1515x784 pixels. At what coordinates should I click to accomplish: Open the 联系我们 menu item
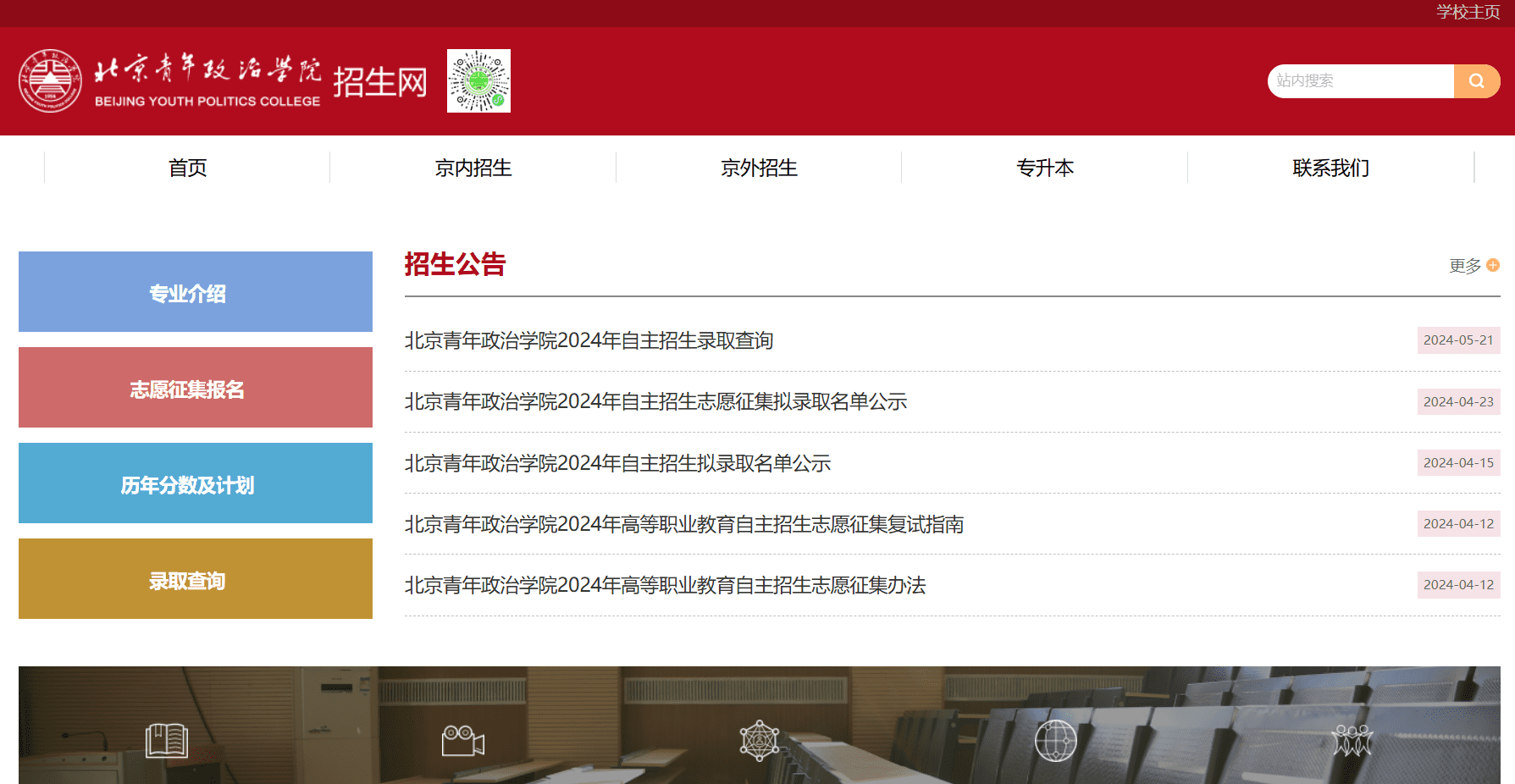[x=1330, y=168]
